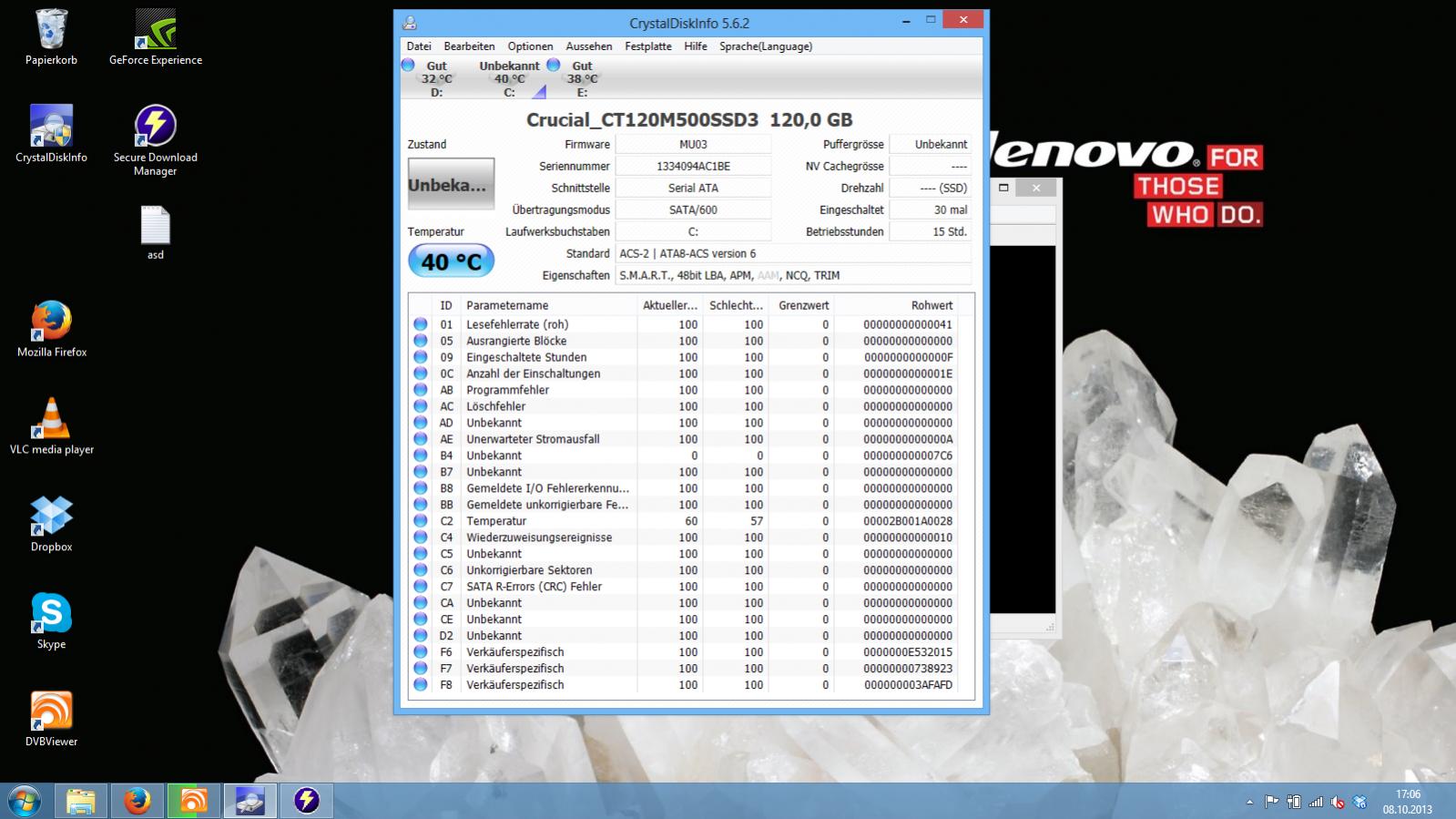
Task: Click the Firmware MU03 field
Action: click(693, 144)
